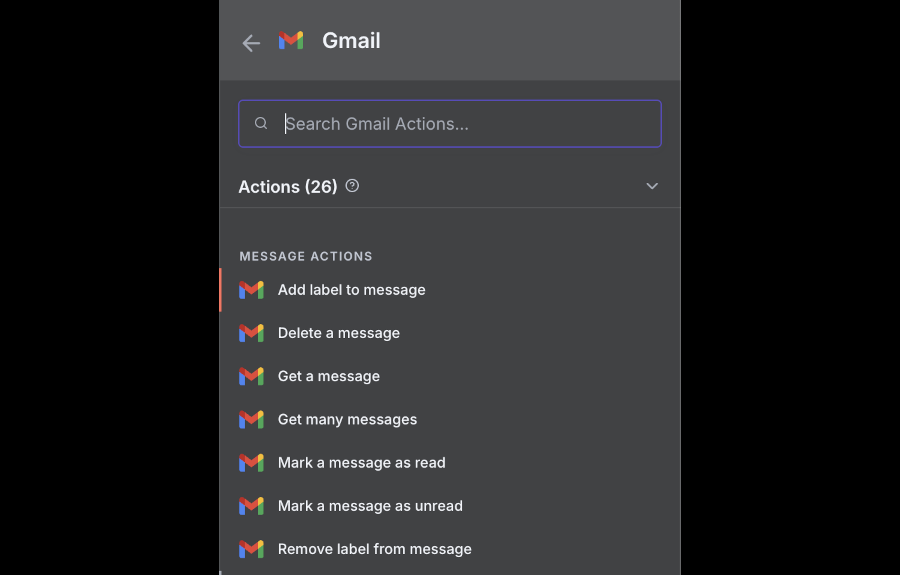This screenshot has height=575, width=900.
Task: Go back using the left arrow
Action: pos(251,43)
